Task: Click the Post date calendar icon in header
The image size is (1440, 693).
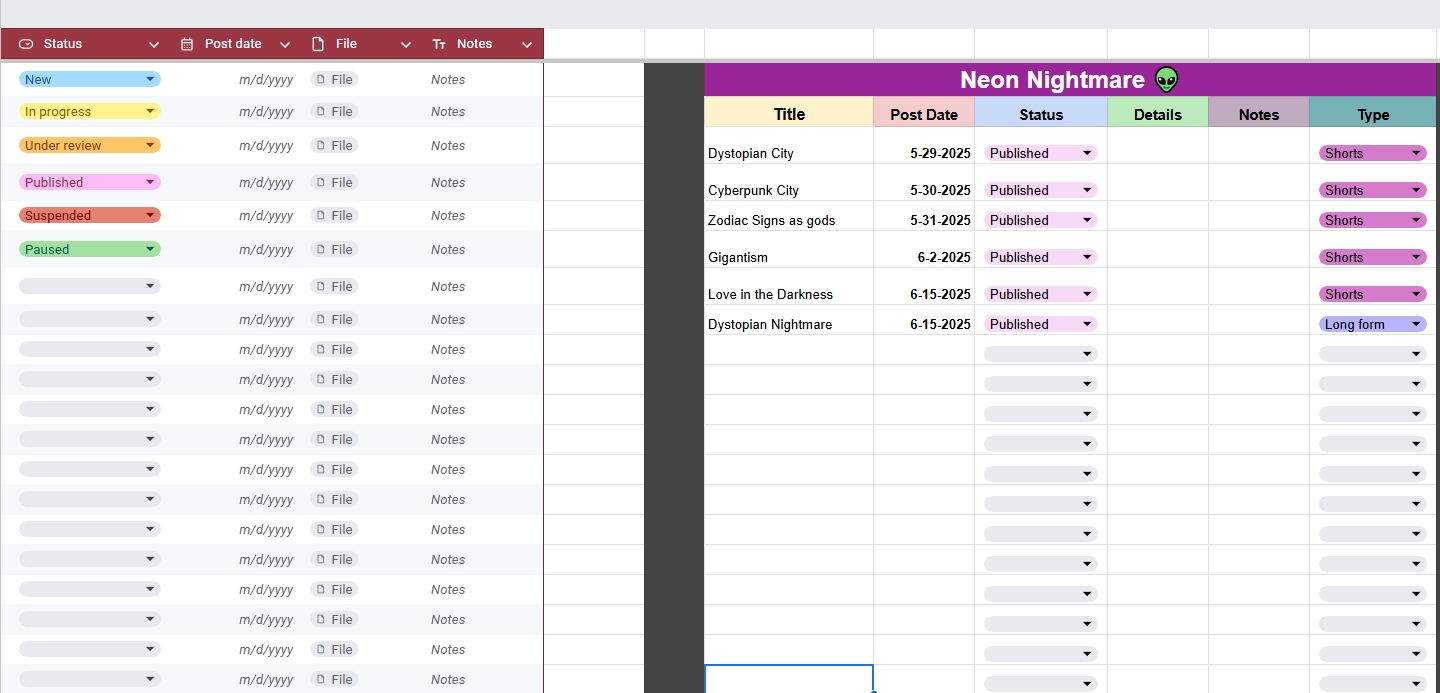Action: pyautogui.click(x=187, y=44)
